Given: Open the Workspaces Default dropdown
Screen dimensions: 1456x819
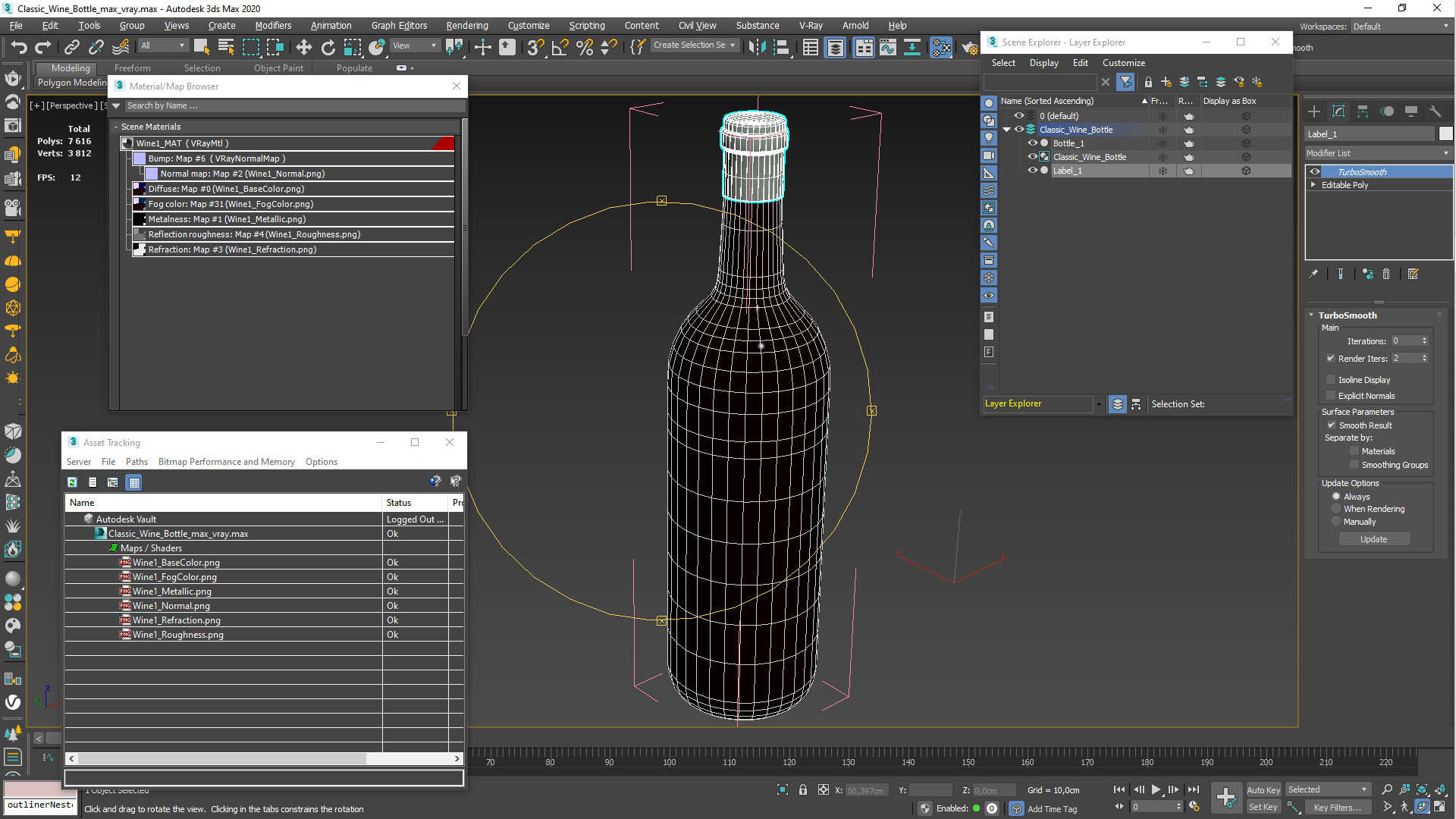Looking at the screenshot, I should tap(1401, 27).
